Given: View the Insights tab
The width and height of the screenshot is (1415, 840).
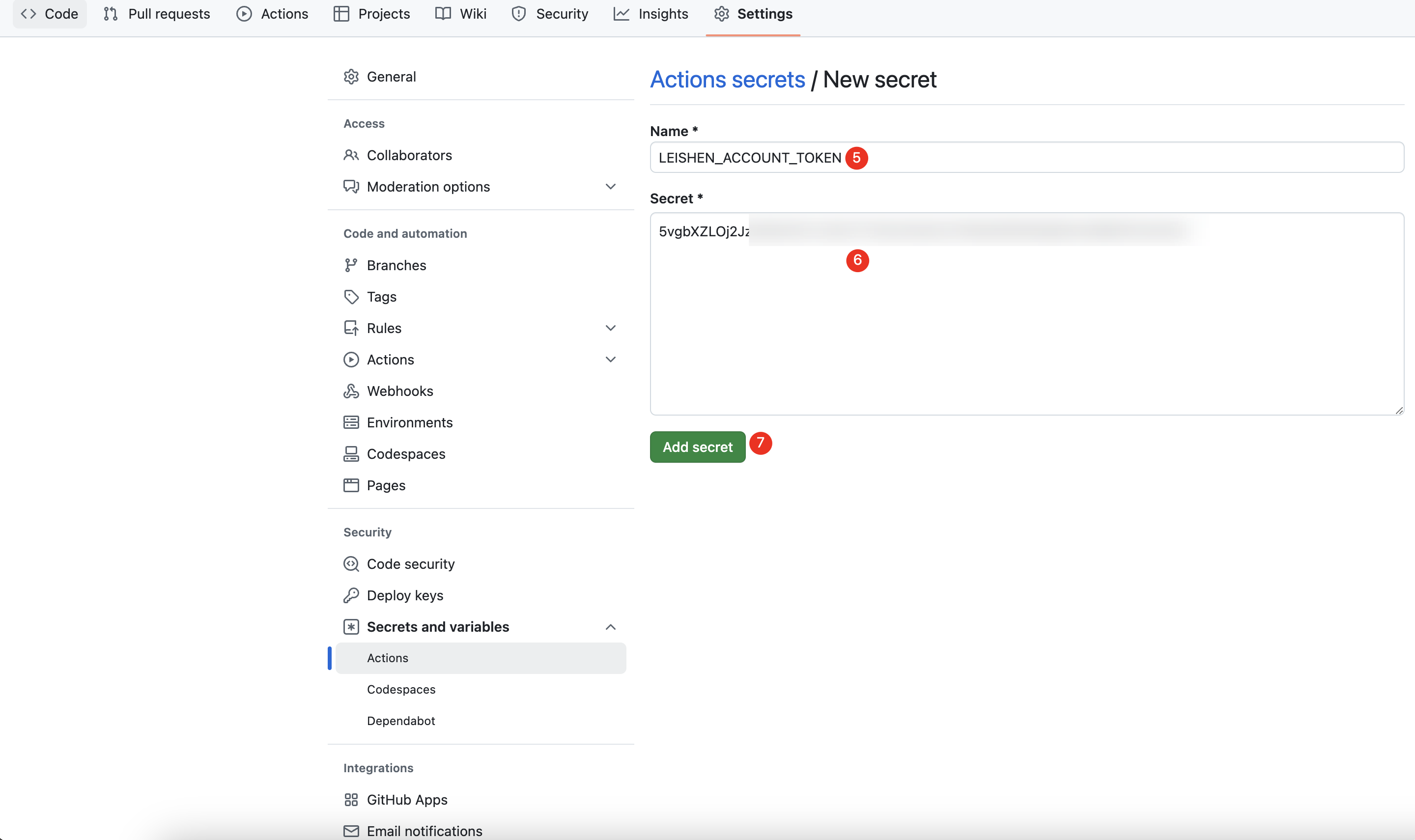Looking at the screenshot, I should pyautogui.click(x=651, y=14).
